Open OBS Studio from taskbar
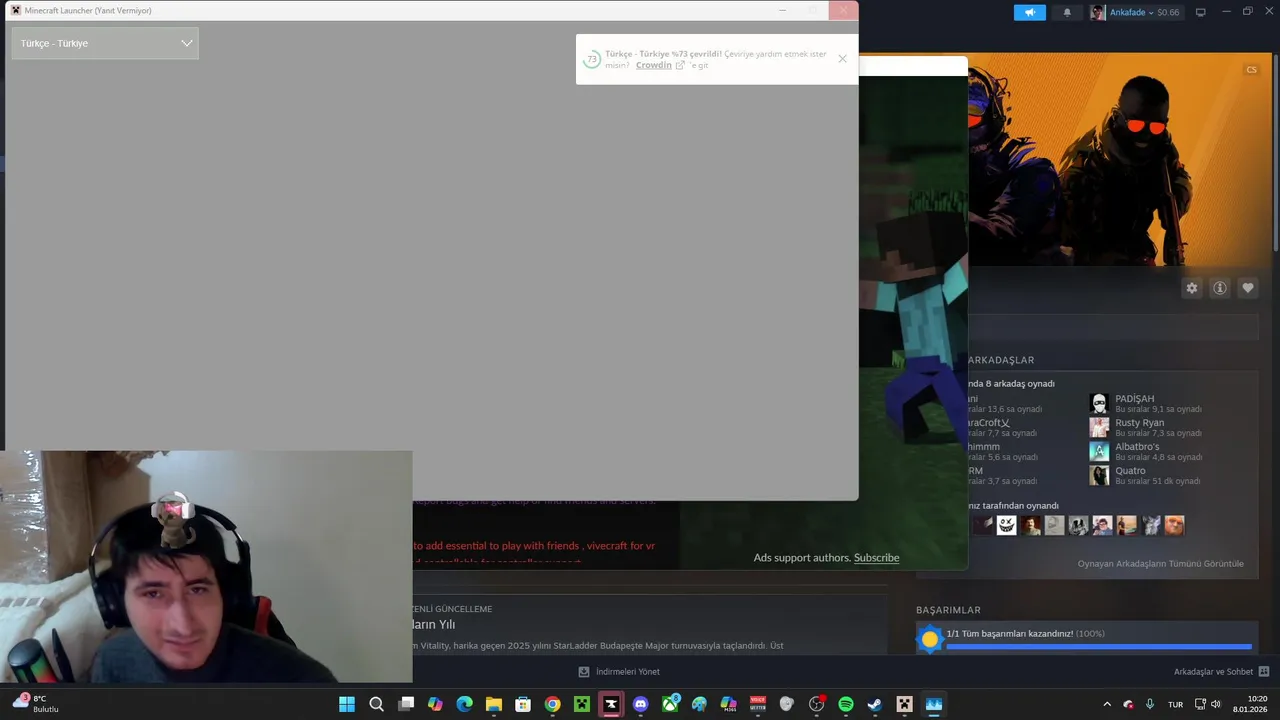The image size is (1280, 720). point(817,704)
